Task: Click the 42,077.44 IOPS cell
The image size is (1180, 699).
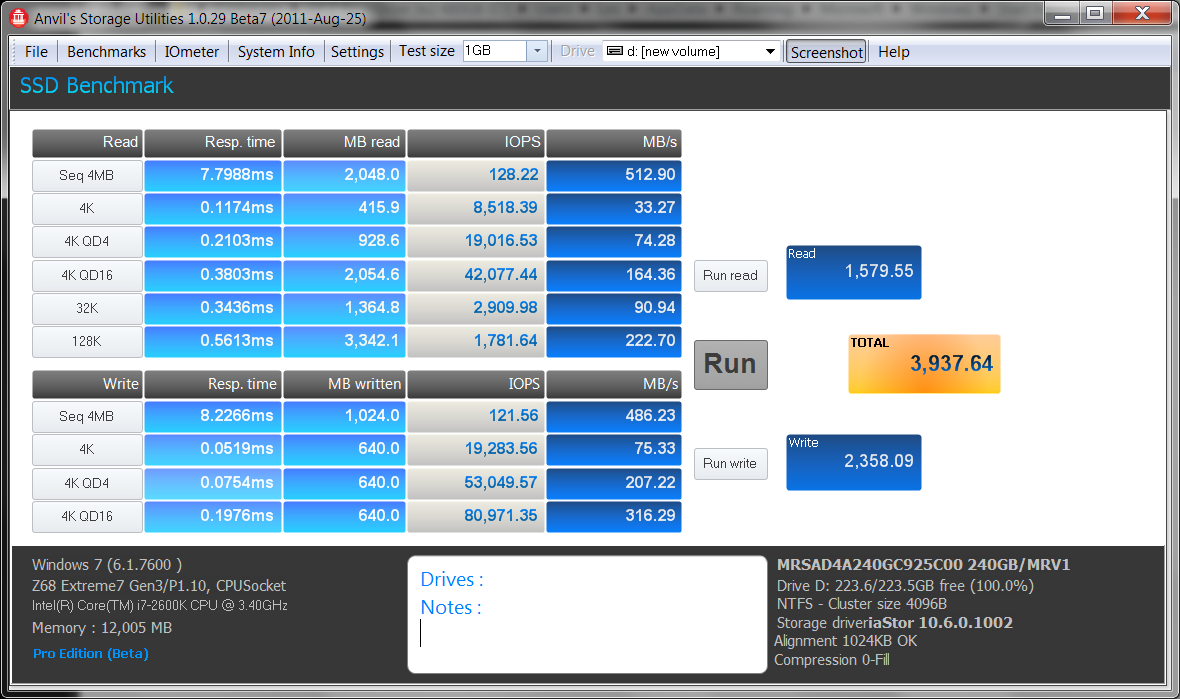Action: 476,275
